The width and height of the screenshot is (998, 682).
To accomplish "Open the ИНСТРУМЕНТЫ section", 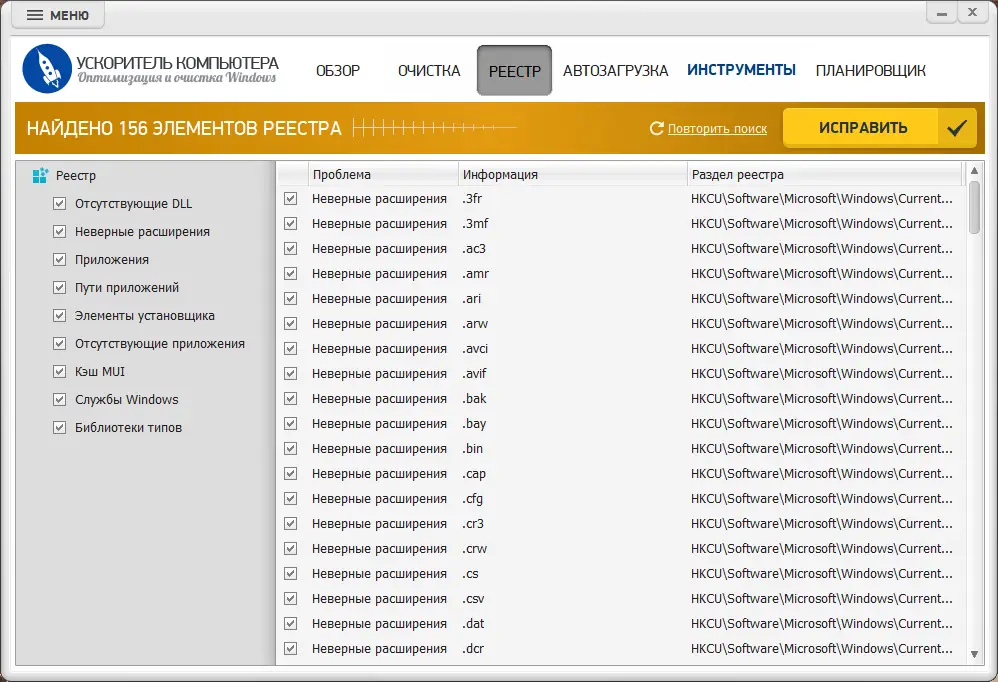I will [x=741, y=71].
